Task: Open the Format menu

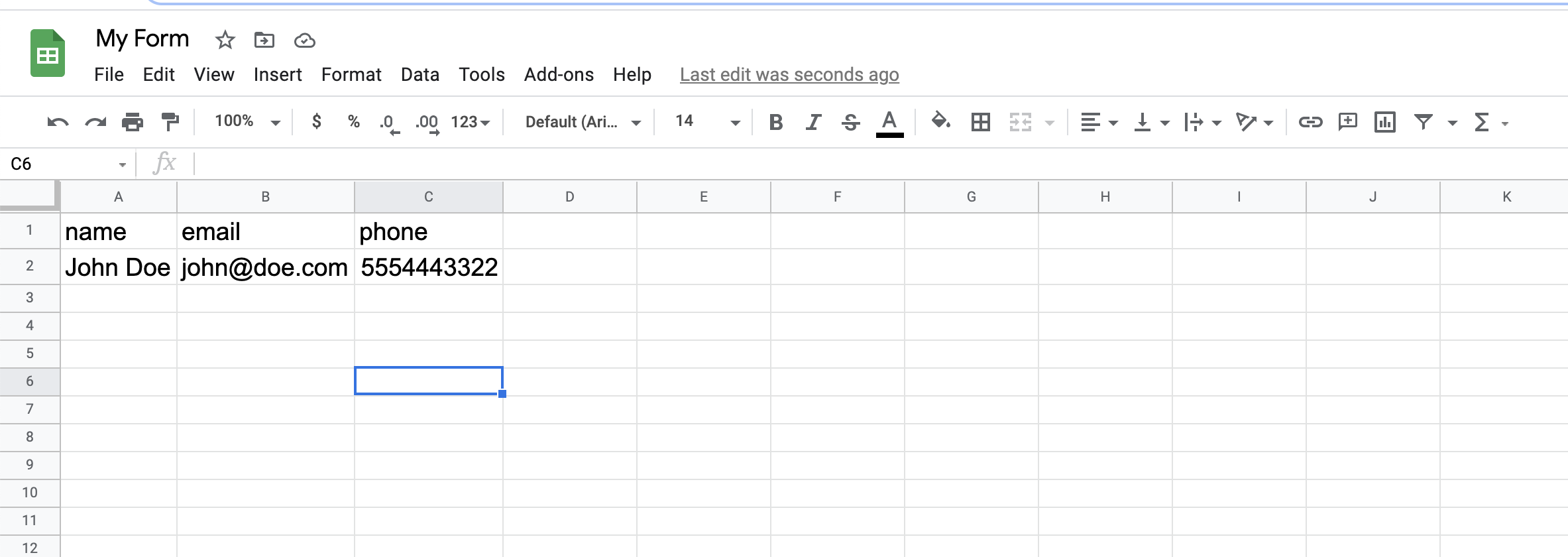Action: pos(351,74)
